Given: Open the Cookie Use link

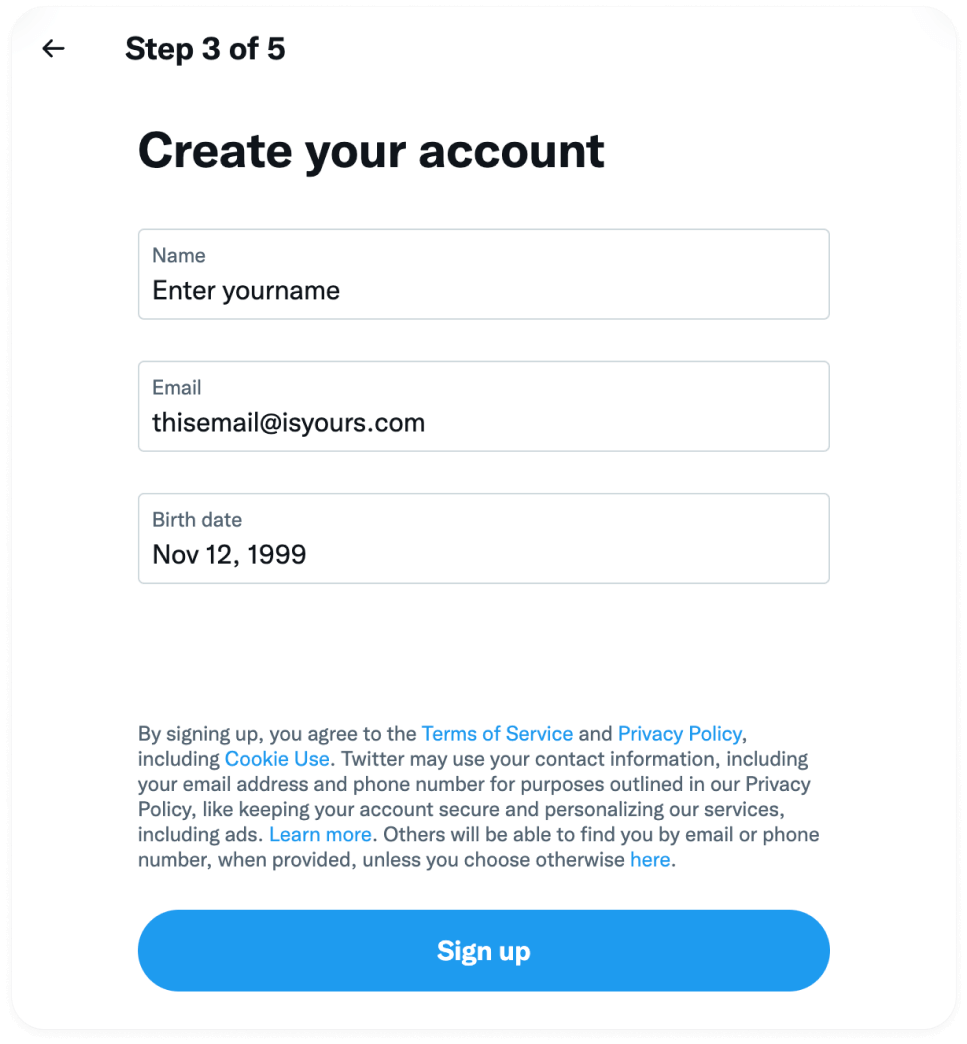Looking at the screenshot, I should (x=277, y=759).
